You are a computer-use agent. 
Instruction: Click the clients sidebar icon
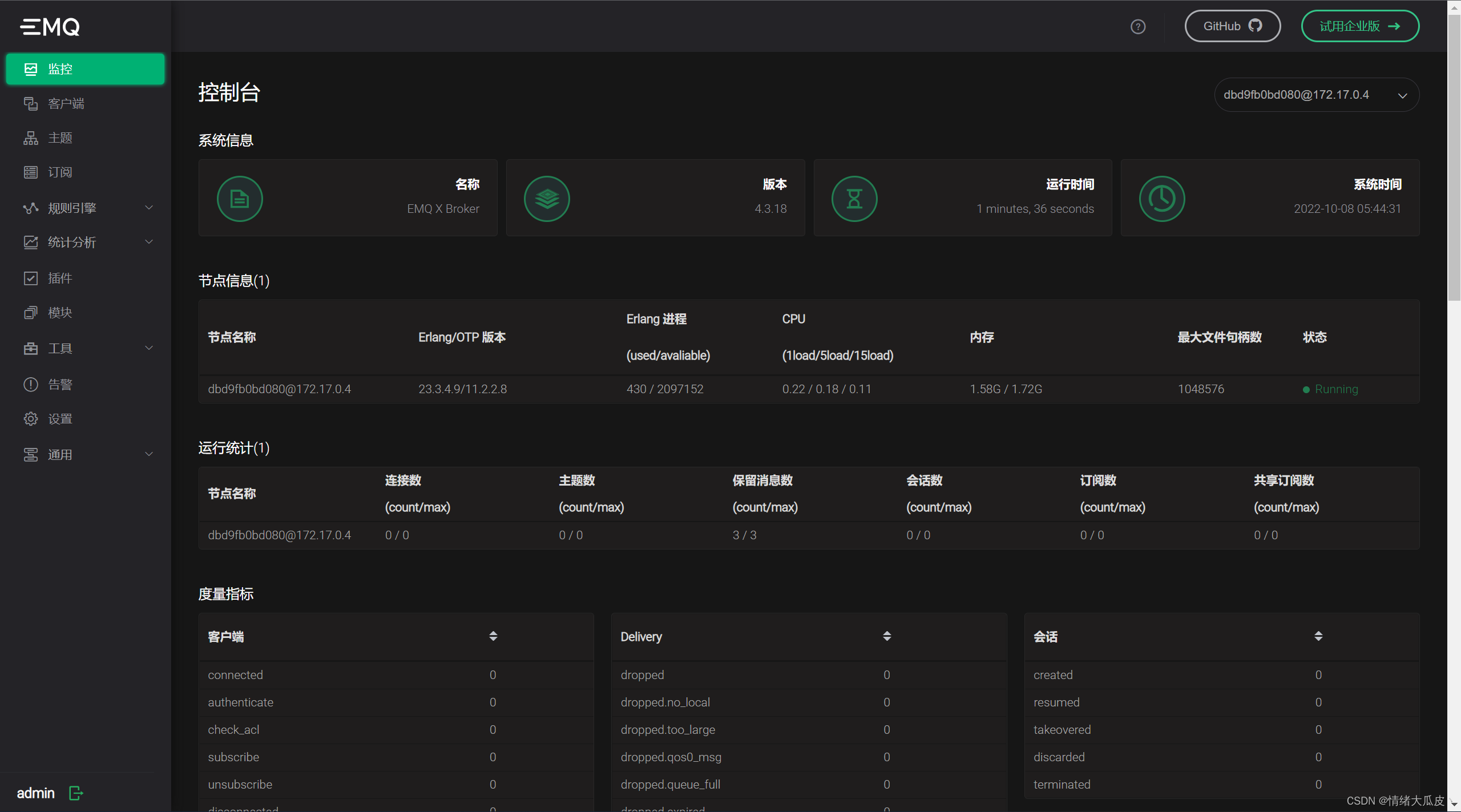click(31, 103)
